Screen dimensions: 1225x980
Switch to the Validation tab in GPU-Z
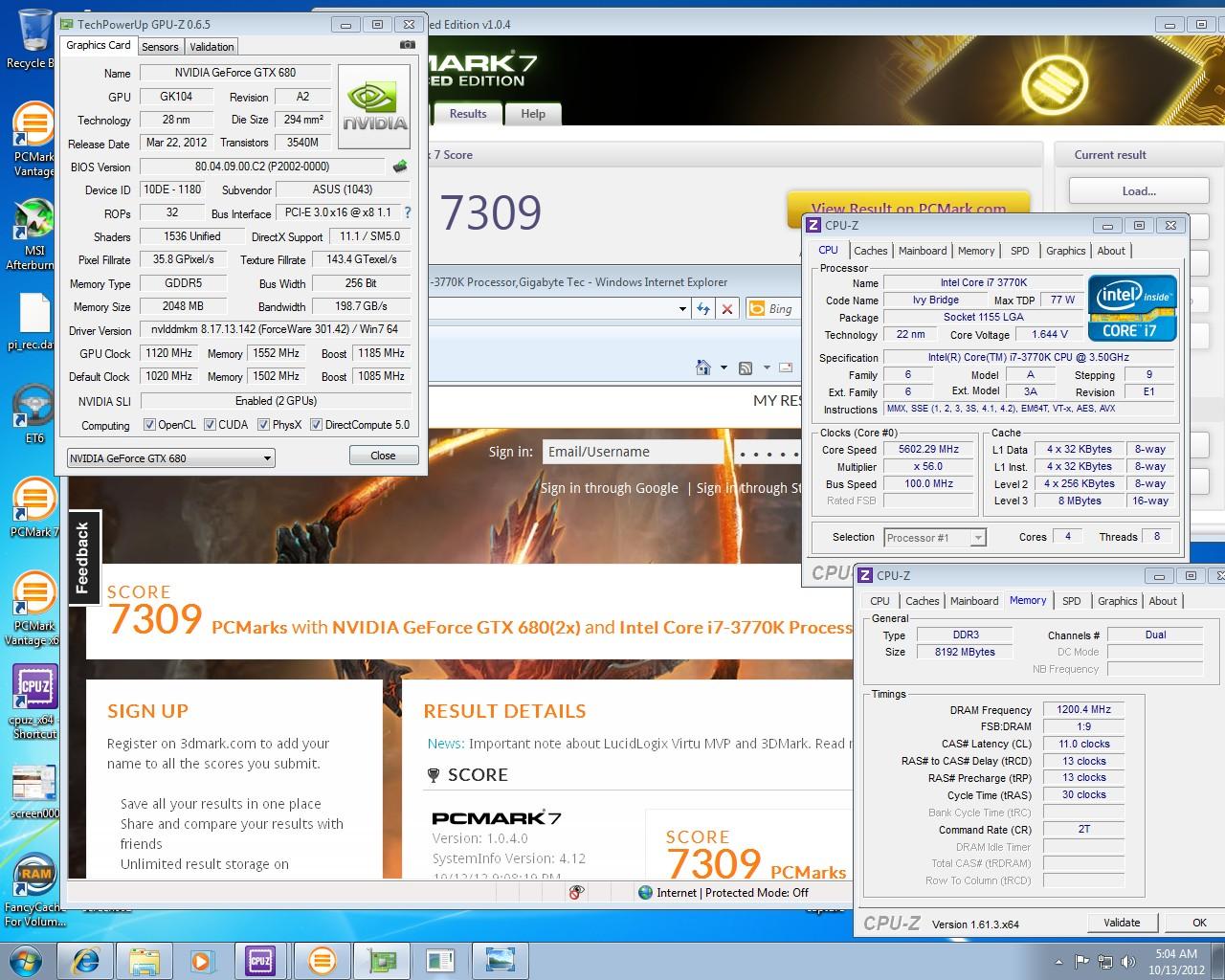coord(212,47)
